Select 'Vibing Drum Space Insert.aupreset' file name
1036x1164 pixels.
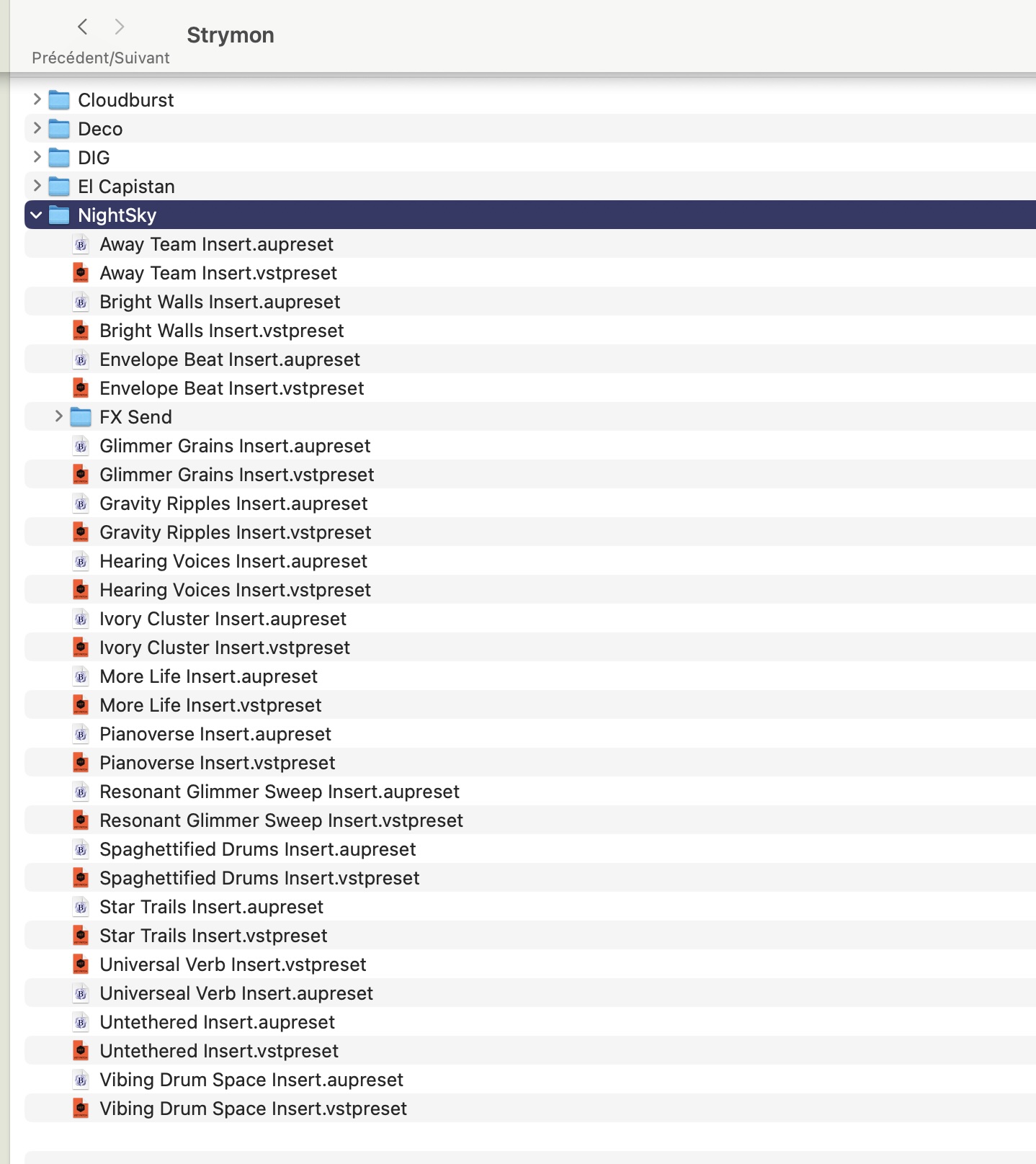[x=251, y=1080]
